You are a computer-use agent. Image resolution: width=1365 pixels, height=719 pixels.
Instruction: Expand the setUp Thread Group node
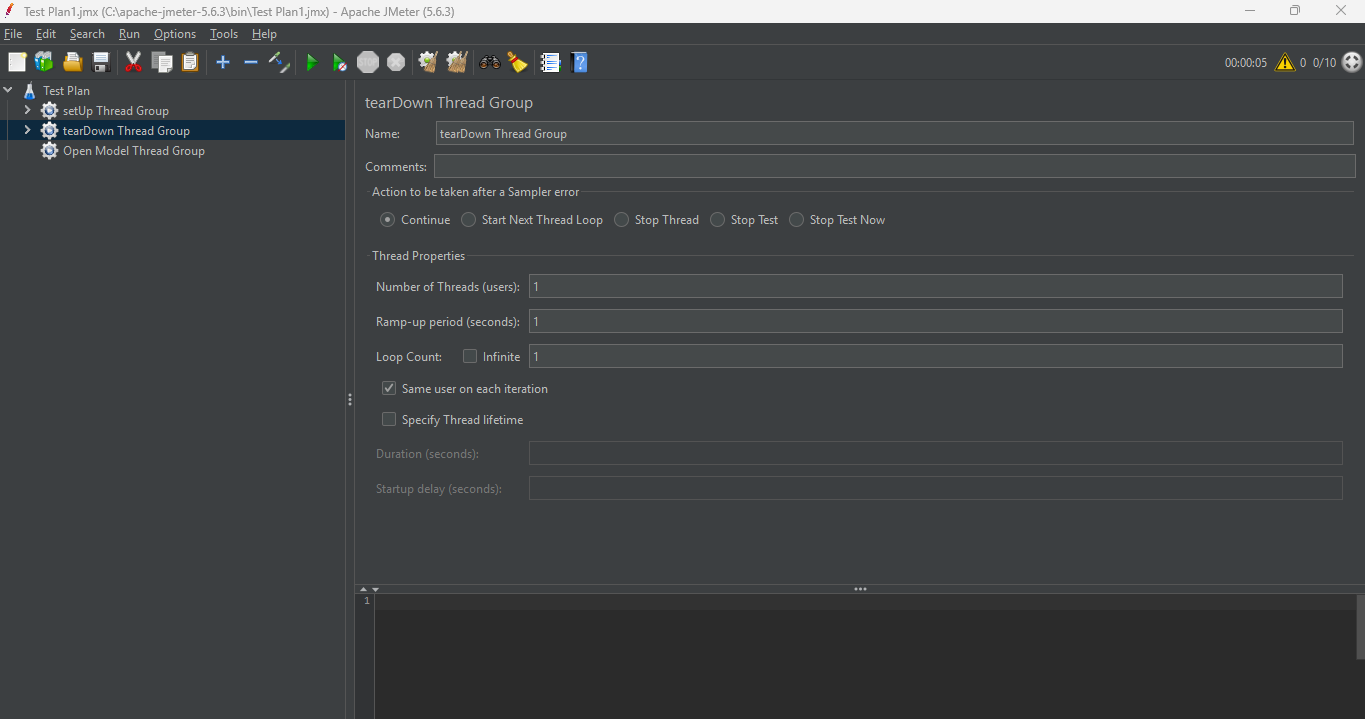(x=27, y=110)
